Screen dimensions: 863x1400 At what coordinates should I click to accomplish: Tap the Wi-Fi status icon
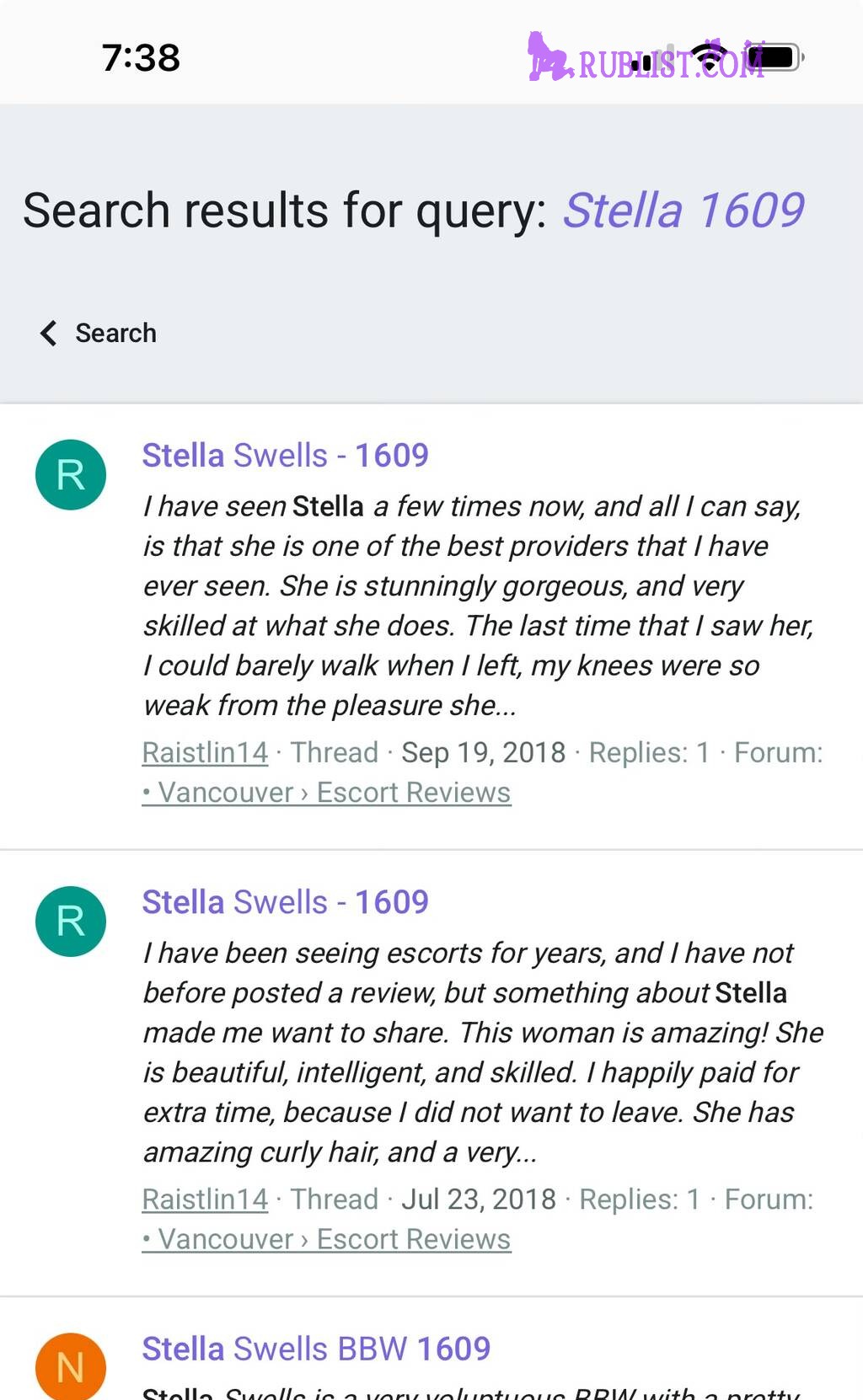710,57
